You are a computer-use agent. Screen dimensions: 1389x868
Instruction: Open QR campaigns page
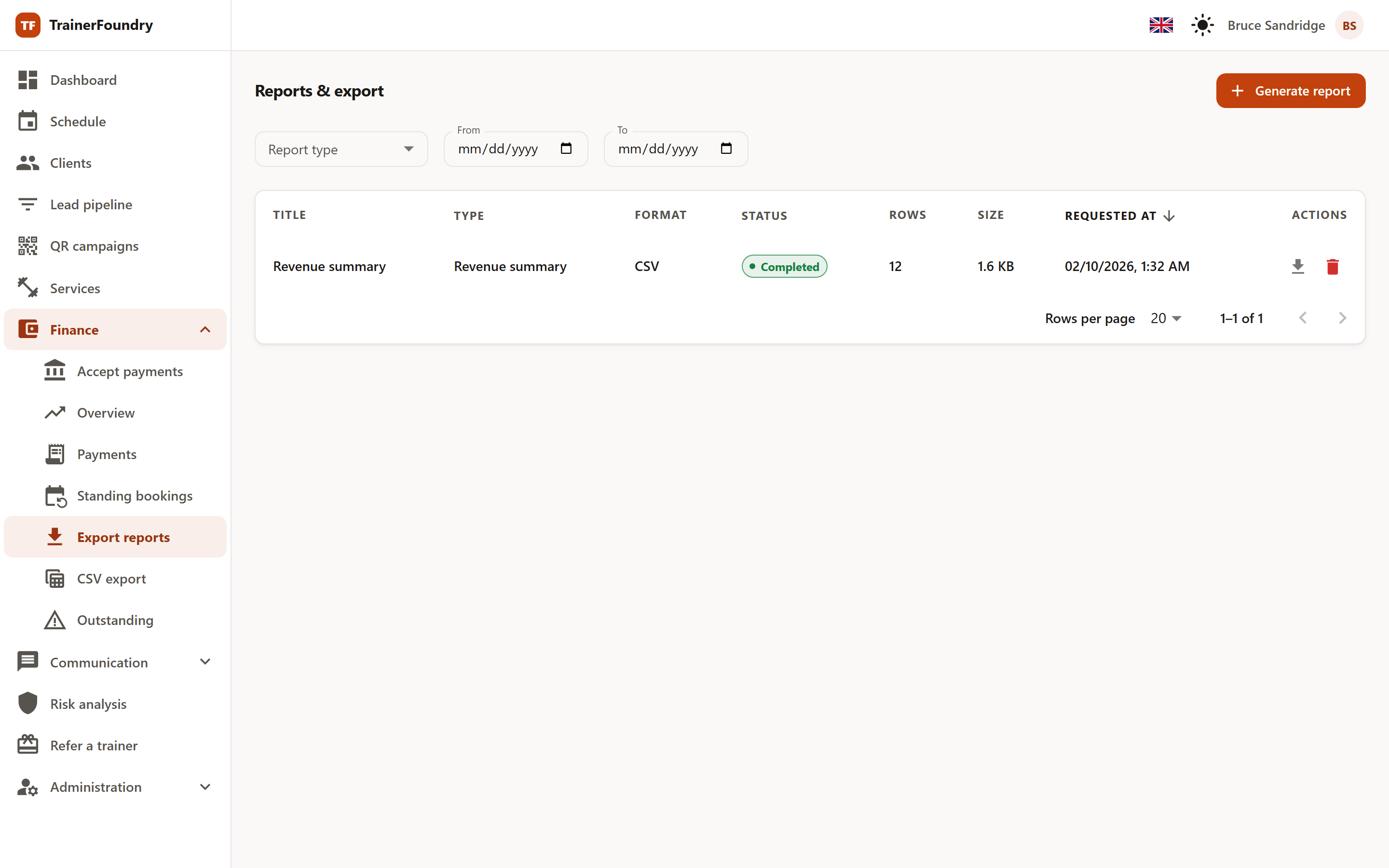[x=115, y=246]
